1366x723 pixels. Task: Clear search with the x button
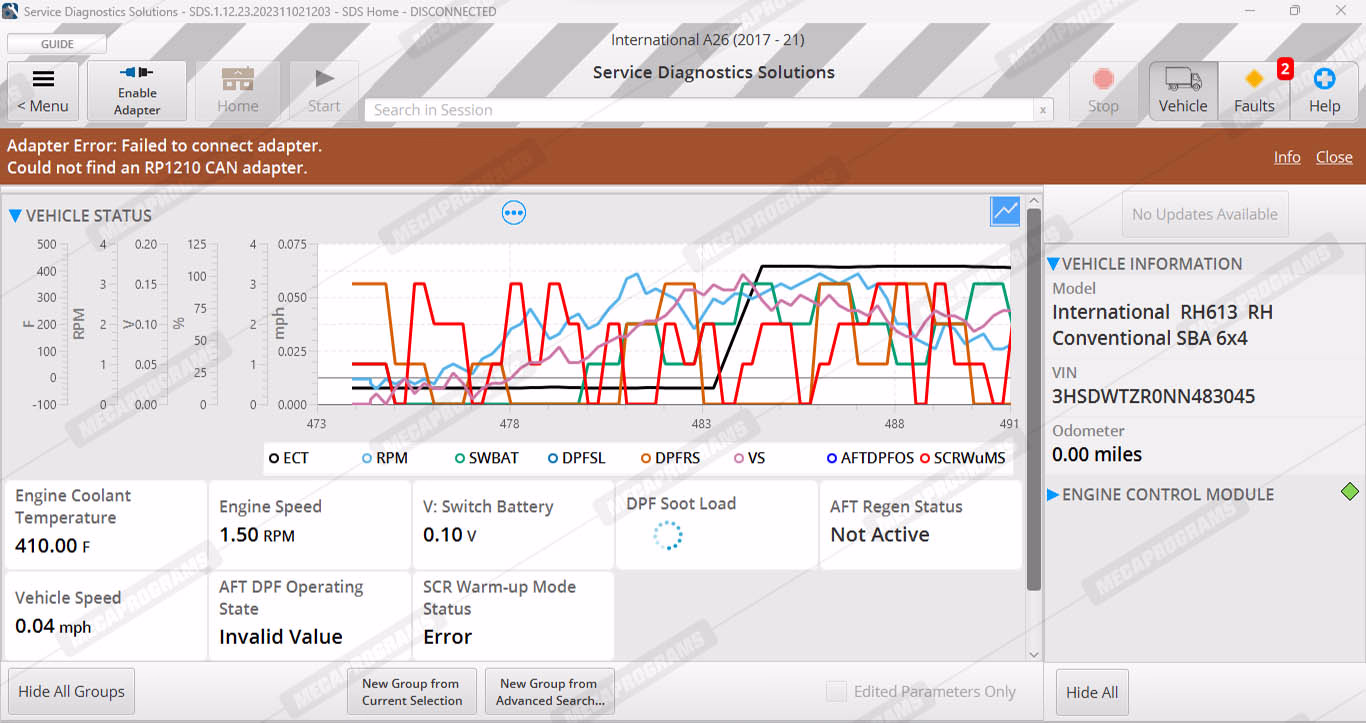(x=1043, y=111)
